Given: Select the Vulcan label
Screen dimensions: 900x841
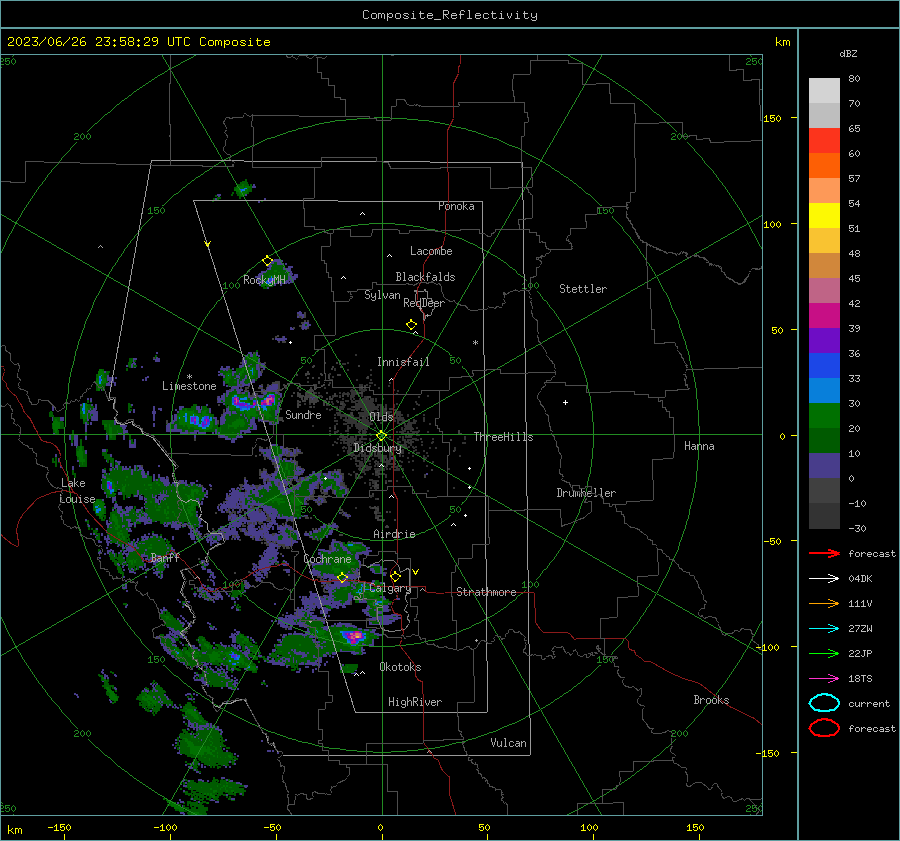Looking at the screenshot, I should [508, 743].
